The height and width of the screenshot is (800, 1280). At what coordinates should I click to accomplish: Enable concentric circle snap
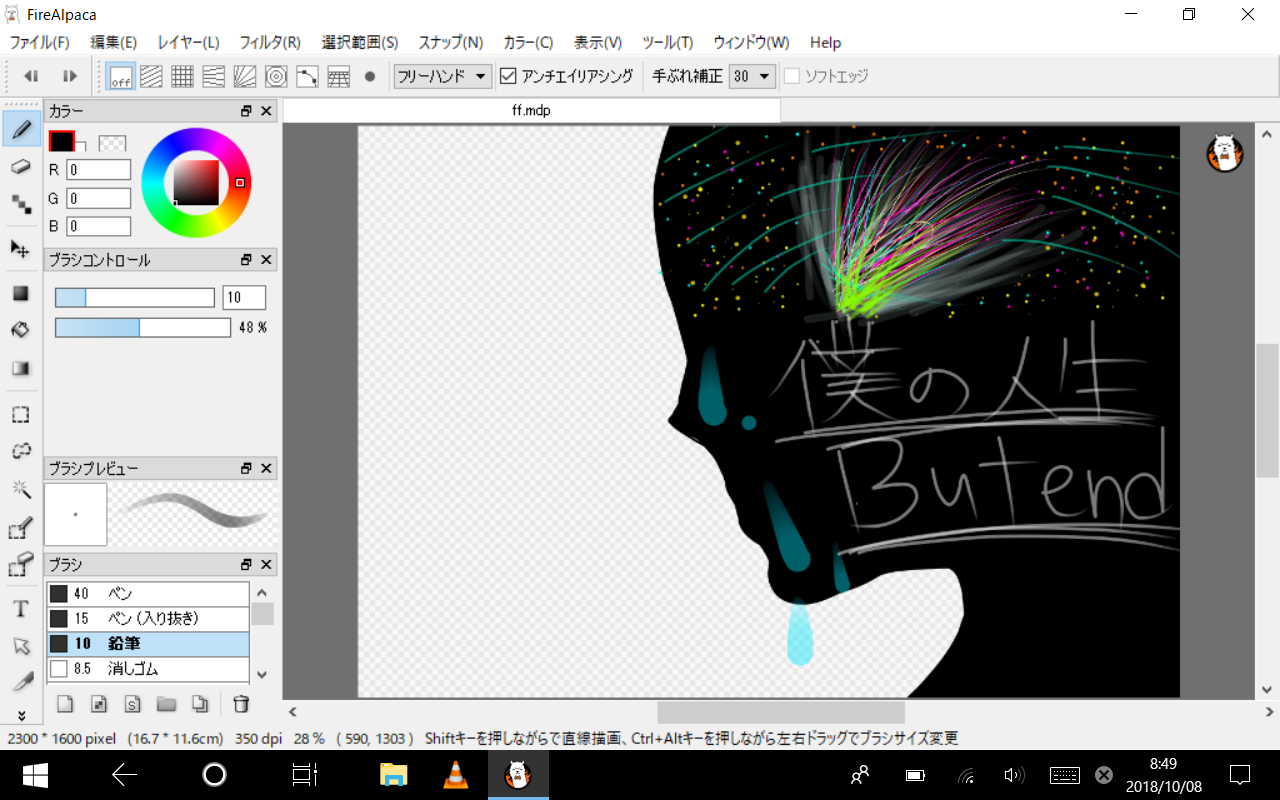[276, 76]
